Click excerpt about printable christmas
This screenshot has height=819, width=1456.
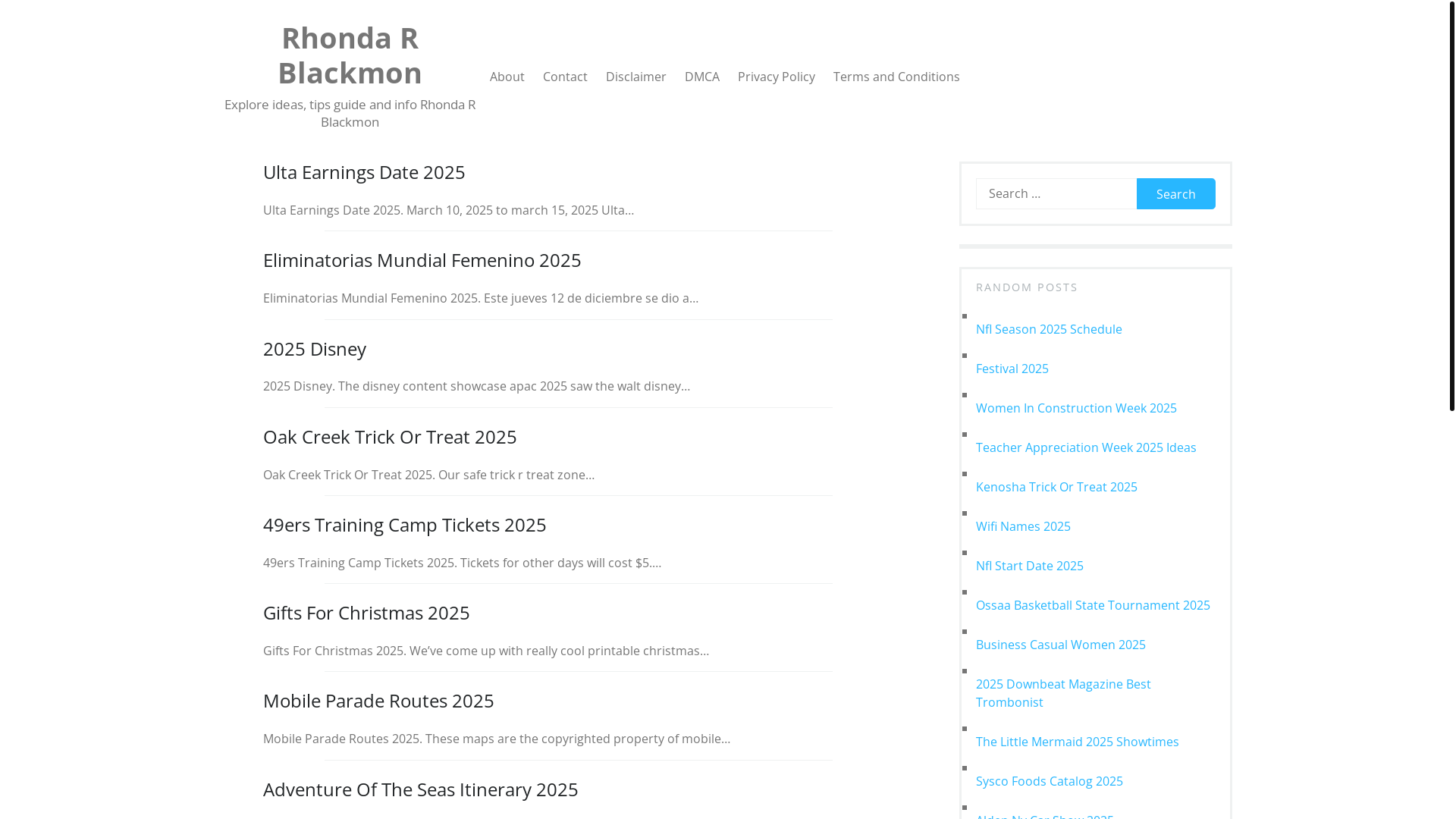tap(486, 651)
